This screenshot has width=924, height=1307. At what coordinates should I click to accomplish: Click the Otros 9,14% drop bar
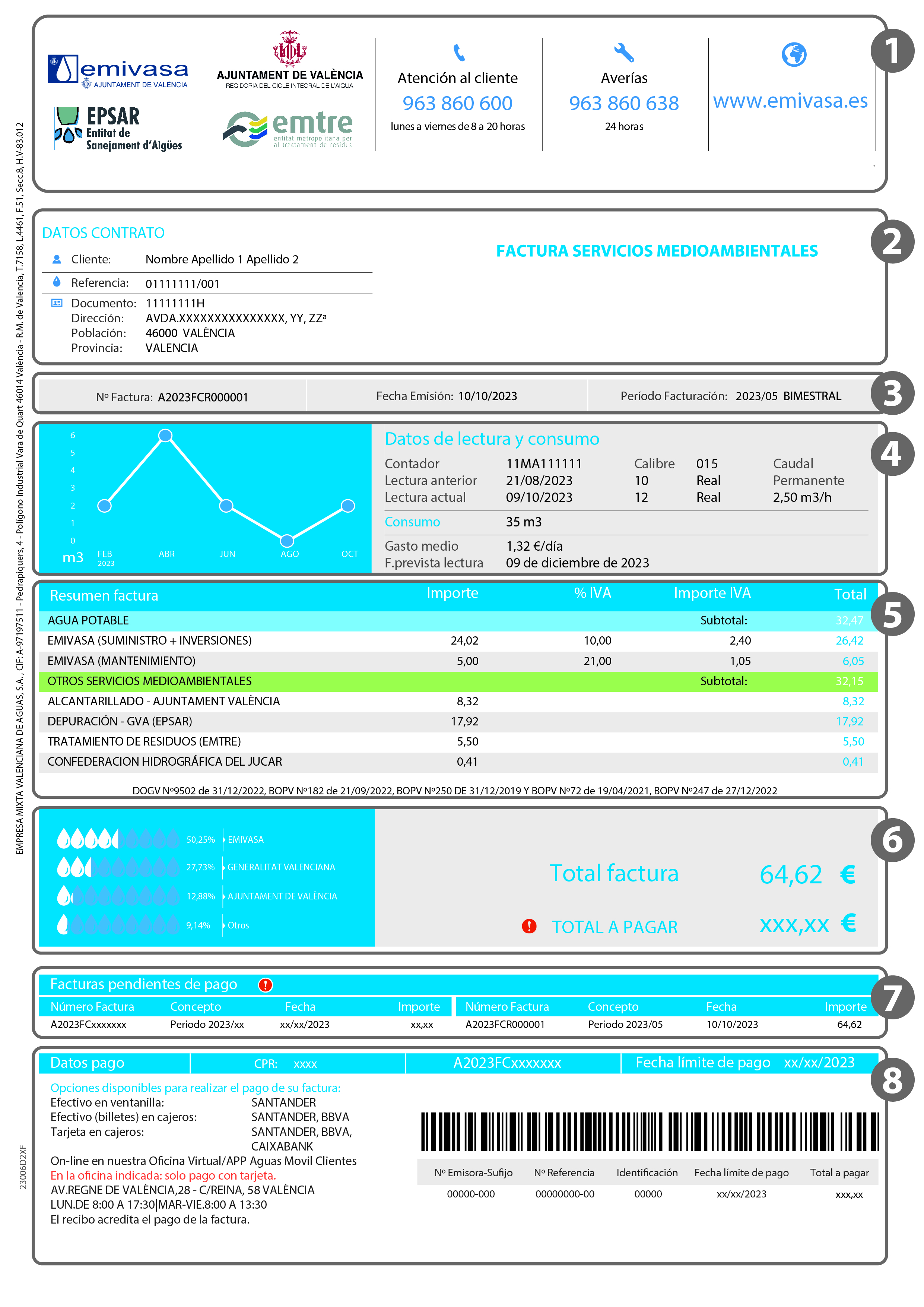(x=118, y=924)
